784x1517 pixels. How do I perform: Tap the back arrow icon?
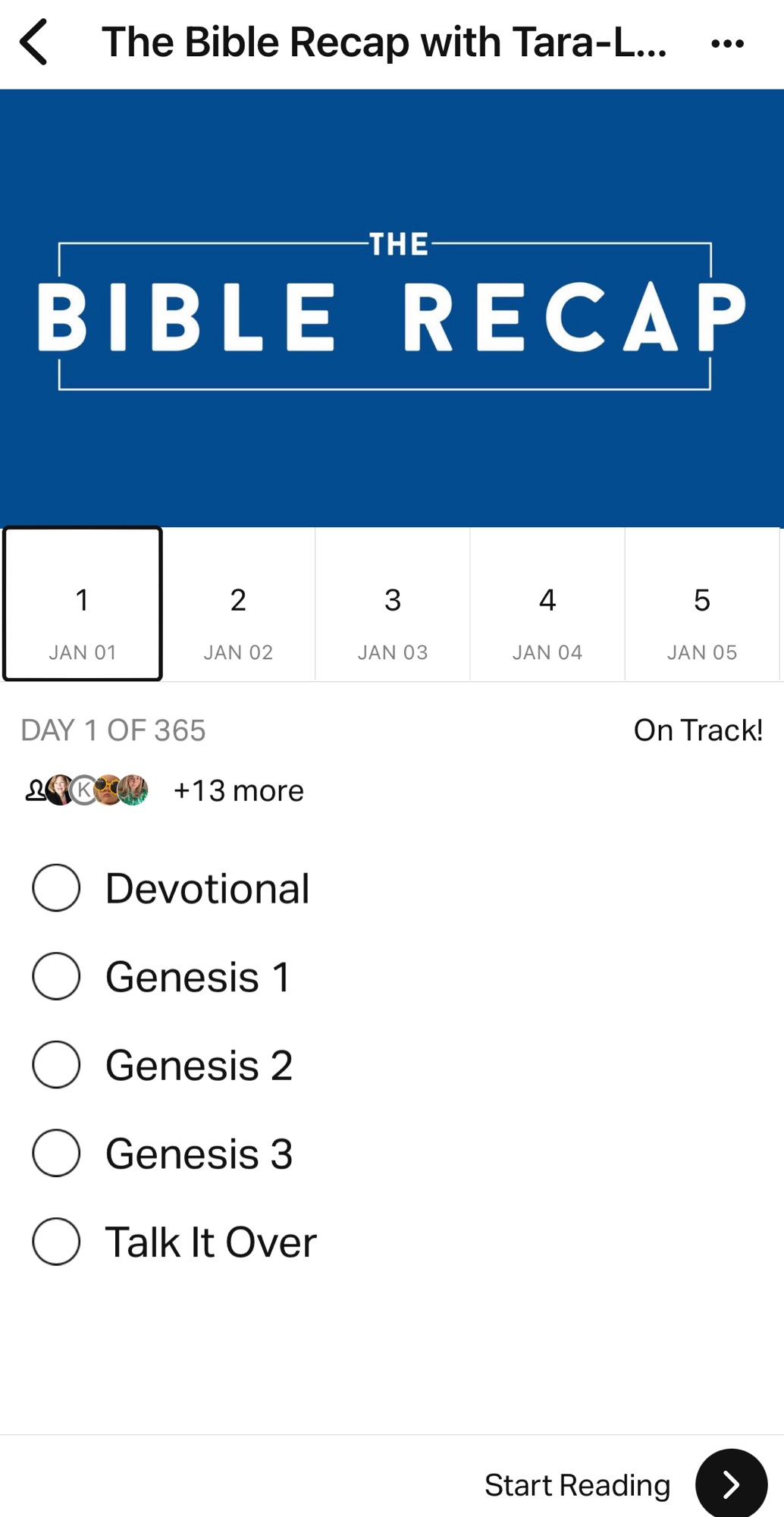click(34, 42)
